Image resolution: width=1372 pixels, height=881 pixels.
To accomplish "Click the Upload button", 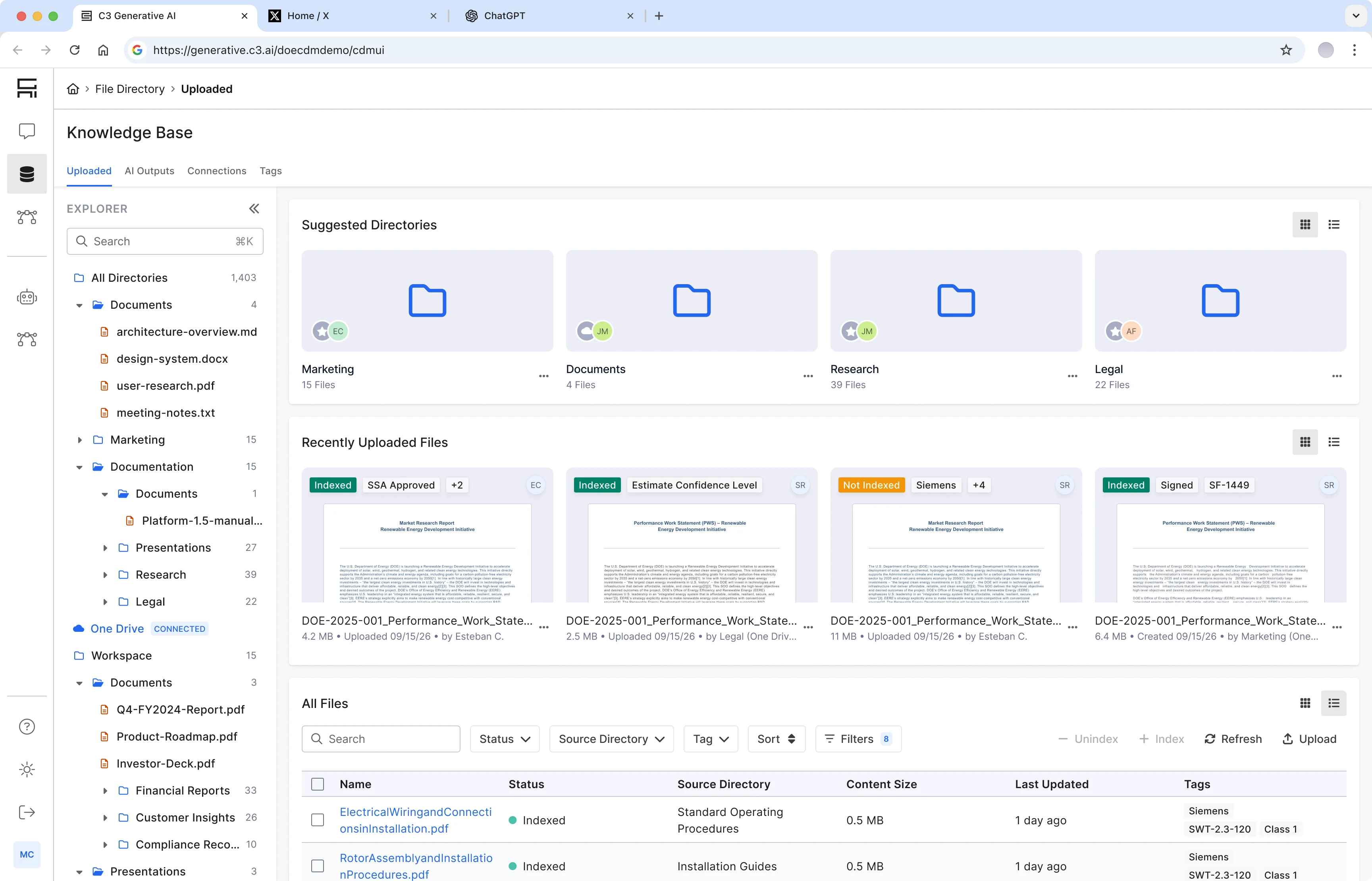I will point(1310,739).
